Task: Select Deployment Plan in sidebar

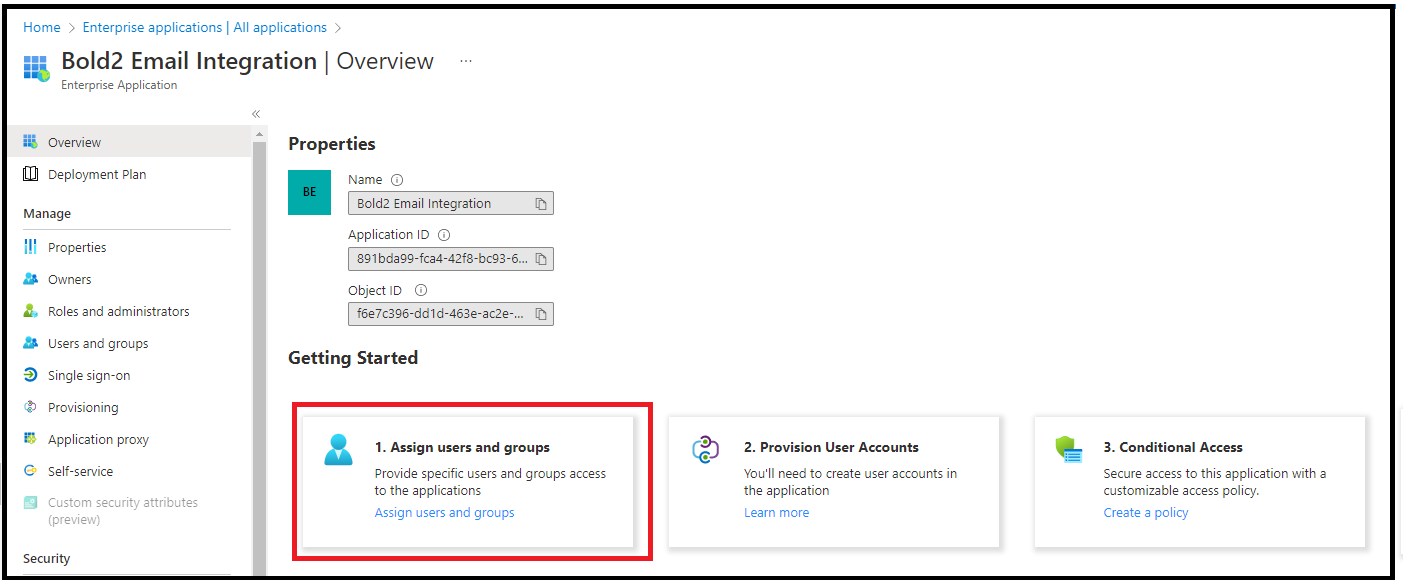Action: [97, 174]
